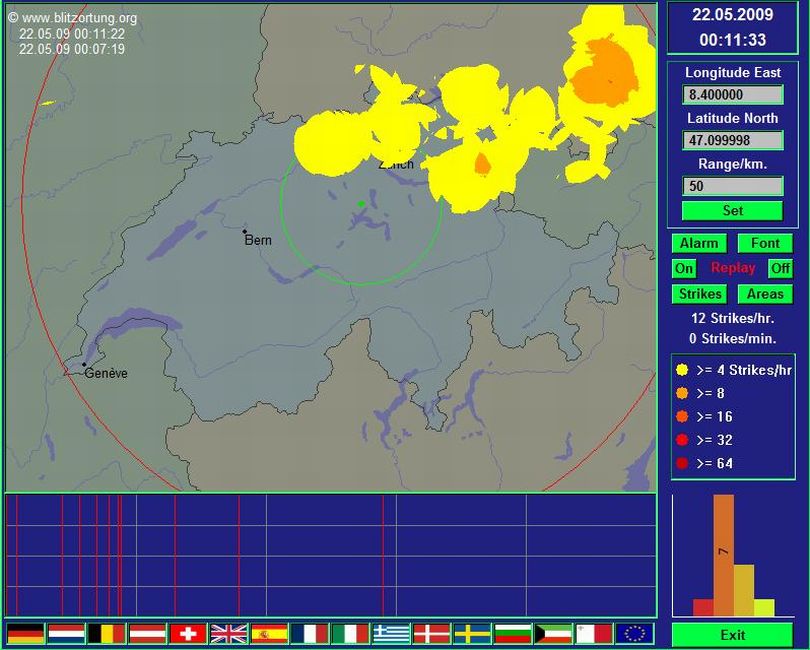The width and height of the screenshot is (810, 650).
Task: Select the Greek flag region
Action: point(391,633)
